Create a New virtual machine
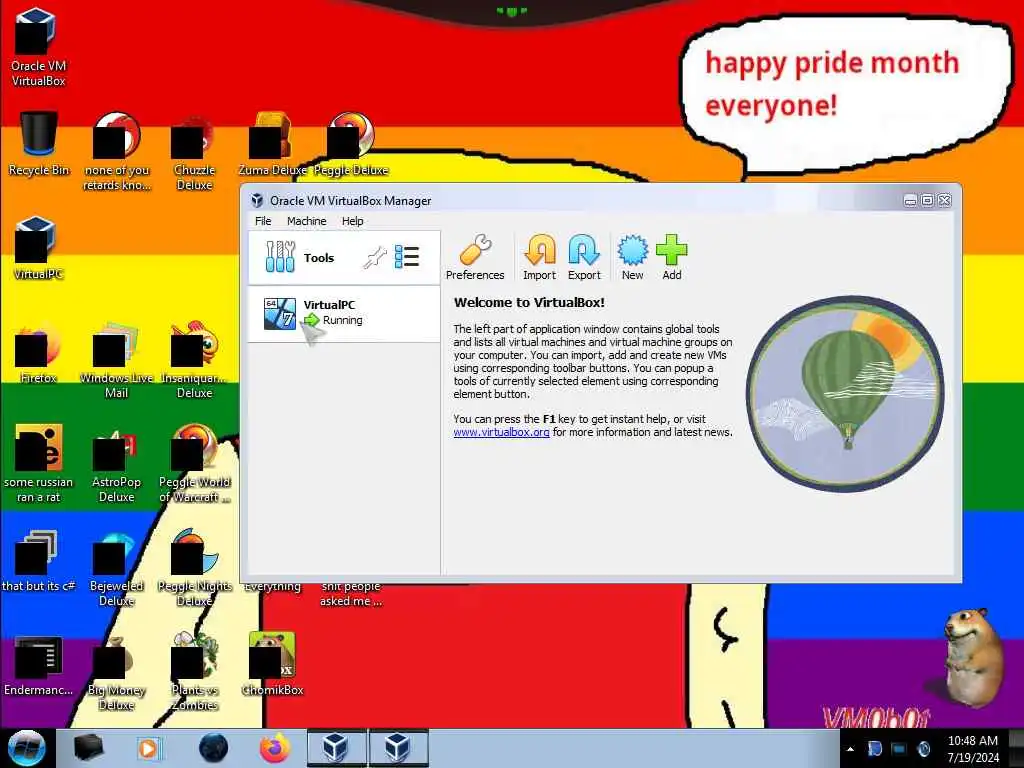The height and width of the screenshot is (768, 1024). pyautogui.click(x=632, y=258)
